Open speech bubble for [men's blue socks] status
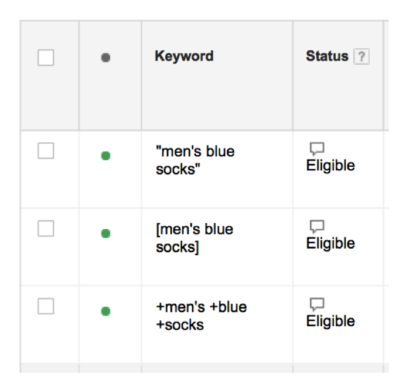This screenshot has height=382, width=409. pyautogui.click(x=317, y=226)
